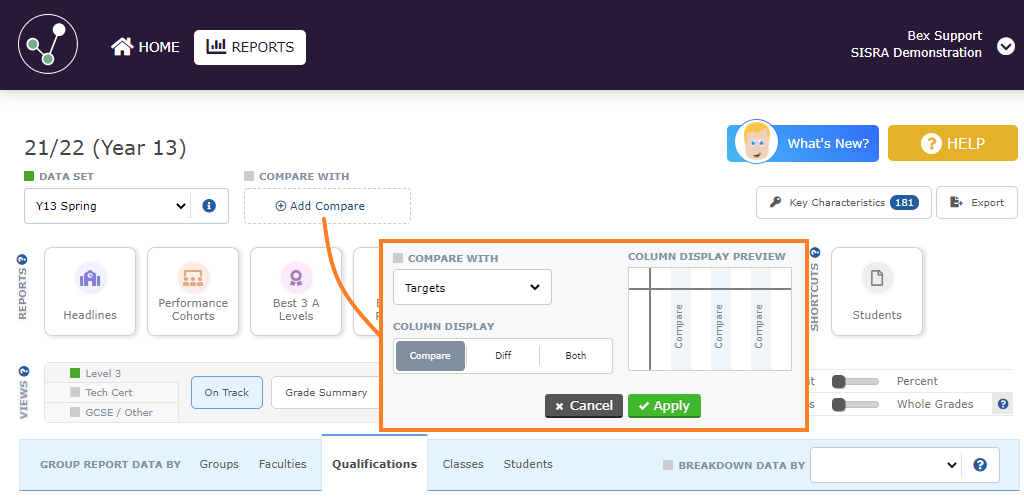Open the Key Characteristics panel
Screen dimensions: 1024x498
pyautogui.click(x=844, y=202)
